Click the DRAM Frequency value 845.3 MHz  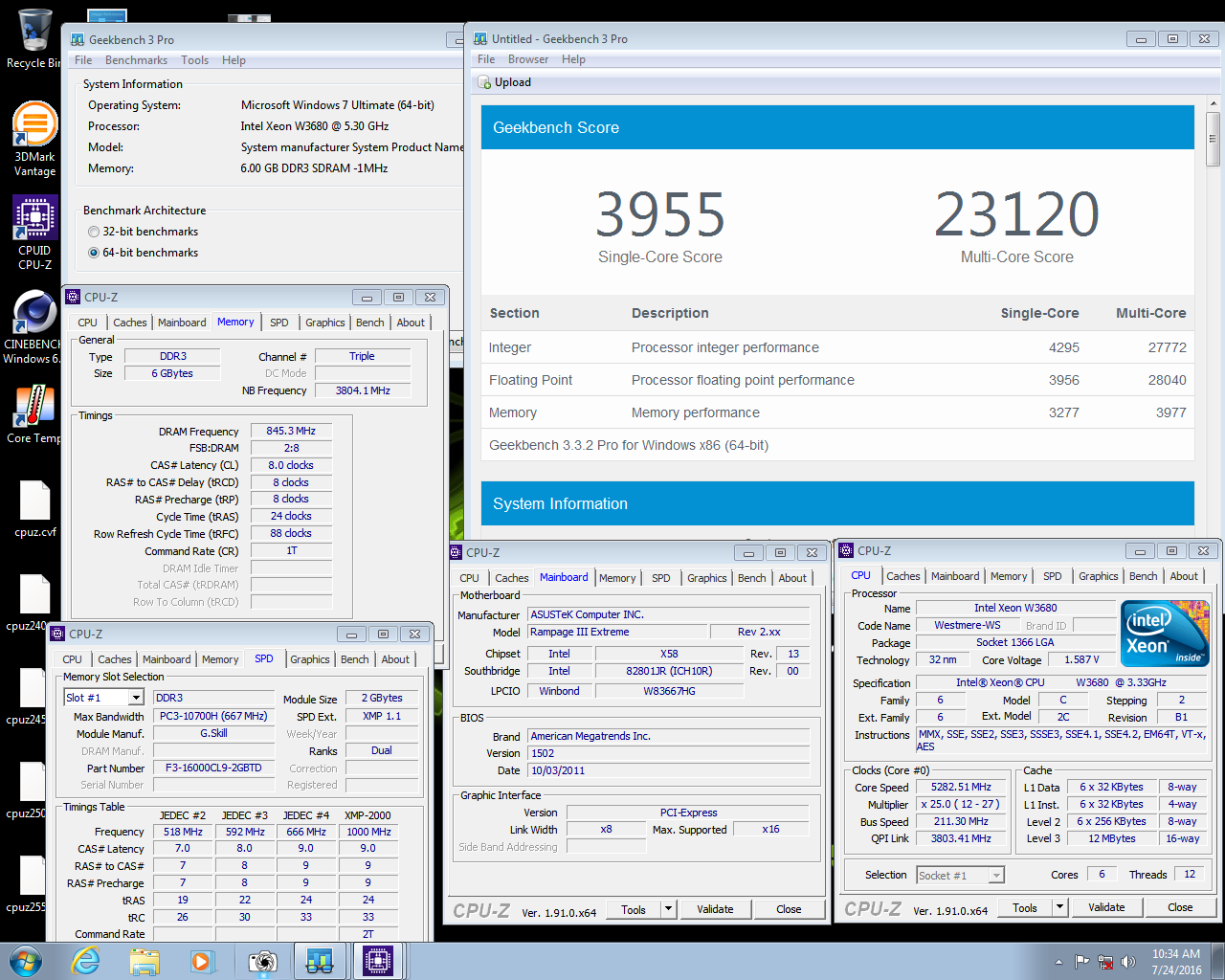(291, 431)
